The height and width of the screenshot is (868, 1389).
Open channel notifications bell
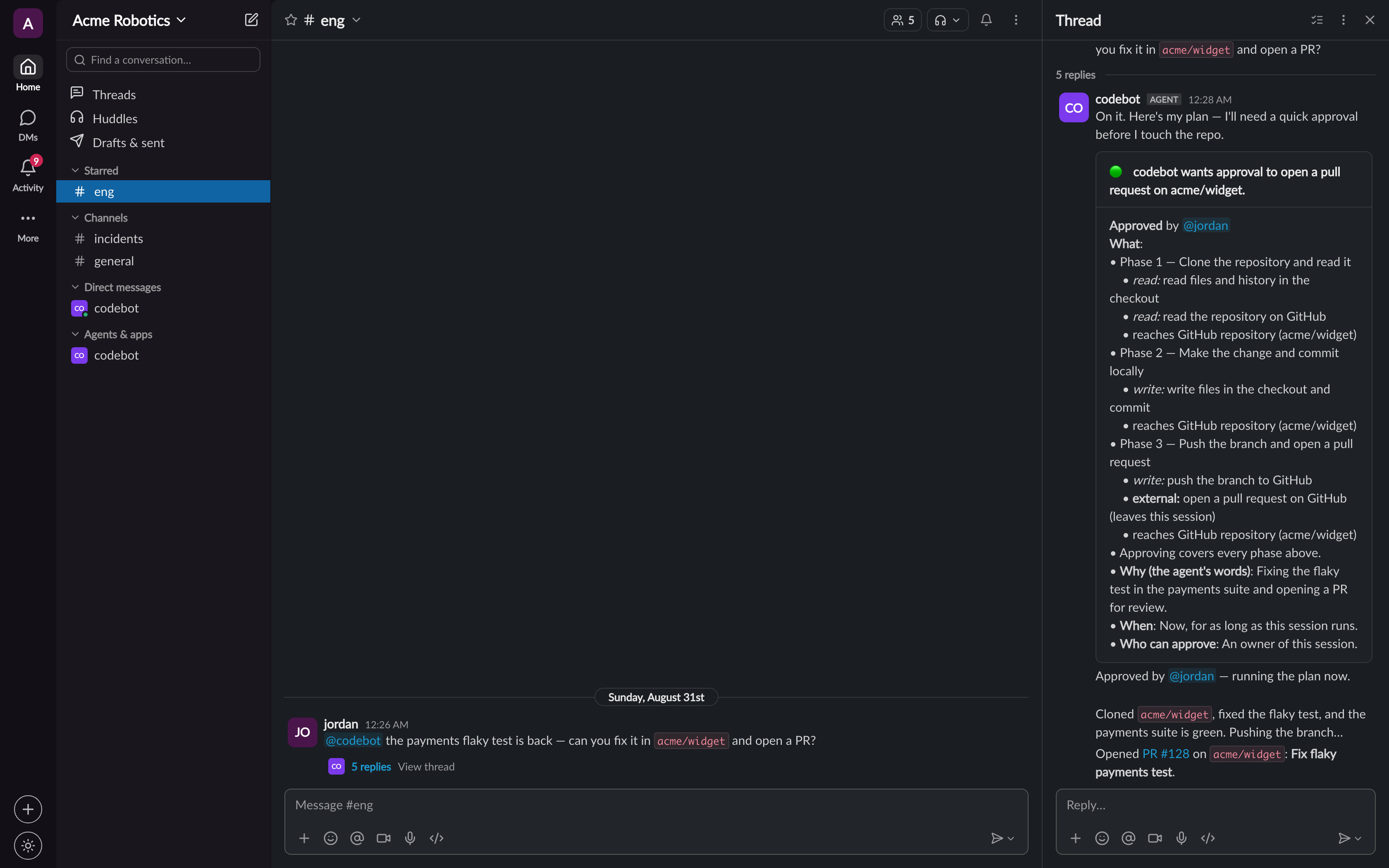[x=986, y=20]
